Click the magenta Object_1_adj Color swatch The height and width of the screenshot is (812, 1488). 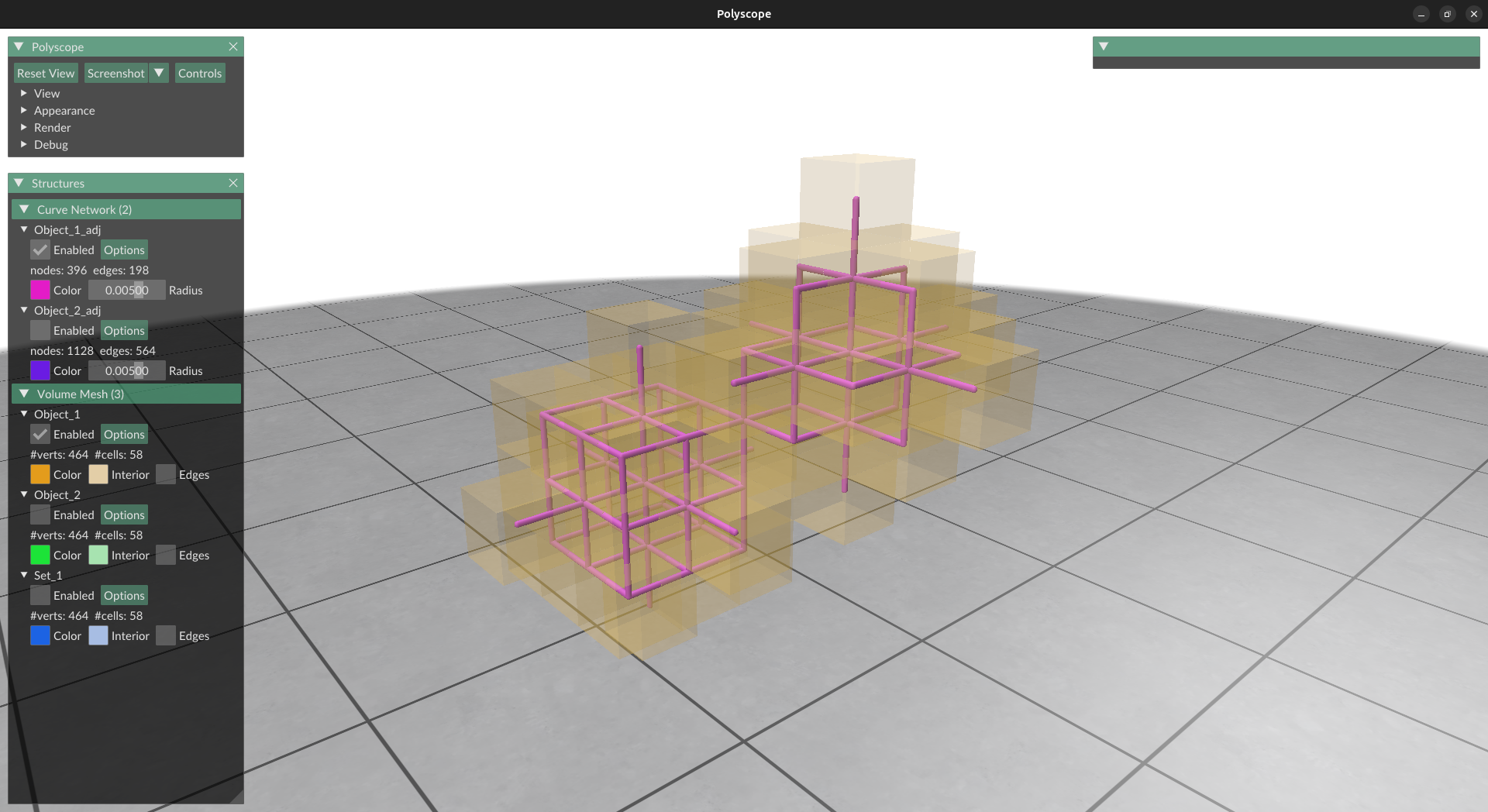pyautogui.click(x=40, y=290)
